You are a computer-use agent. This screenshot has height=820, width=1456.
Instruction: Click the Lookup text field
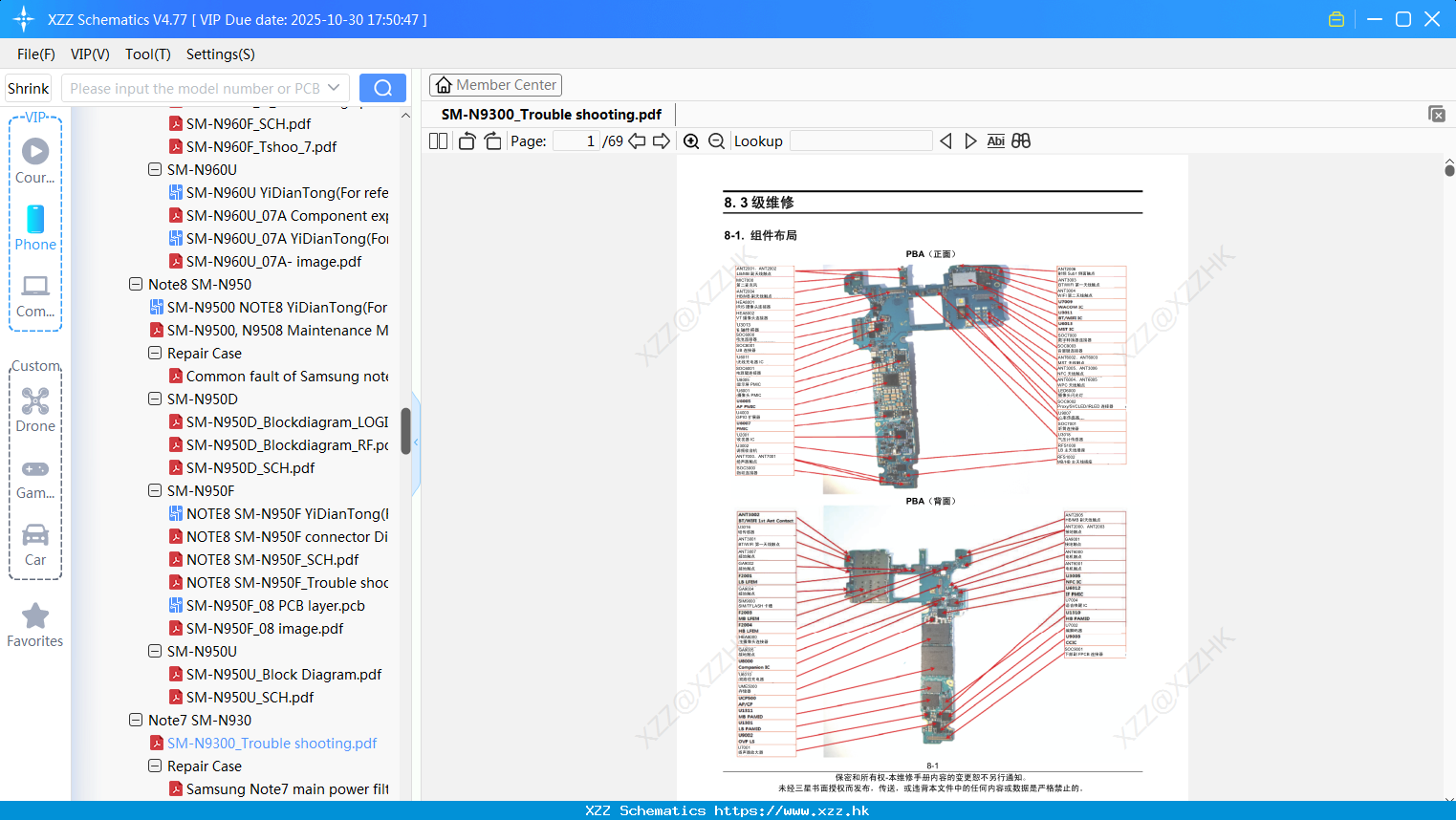(x=860, y=140)
